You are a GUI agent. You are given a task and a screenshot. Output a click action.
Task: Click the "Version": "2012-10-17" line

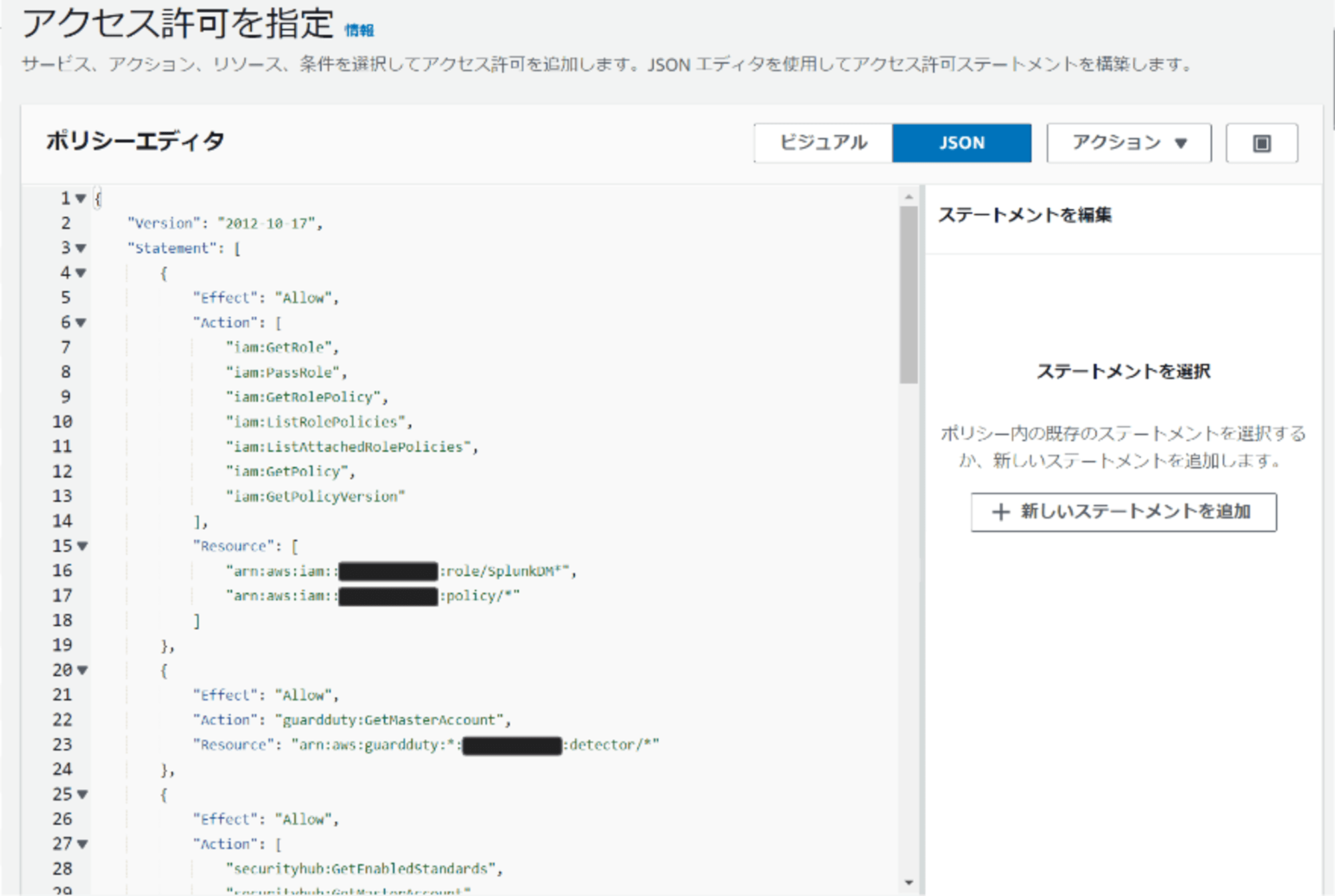point(225,223)
